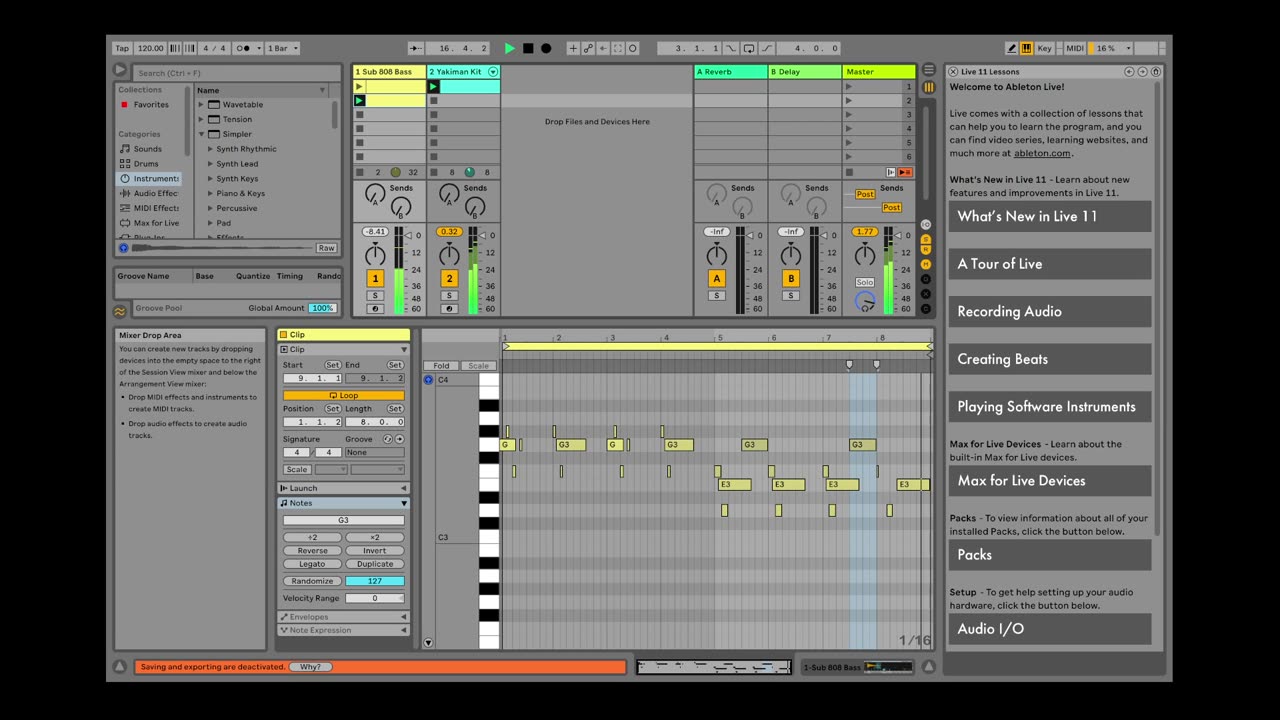Open the Drums category
Image resolution: width=1280 pixels, height=720 pixels.
pos(146,164)
